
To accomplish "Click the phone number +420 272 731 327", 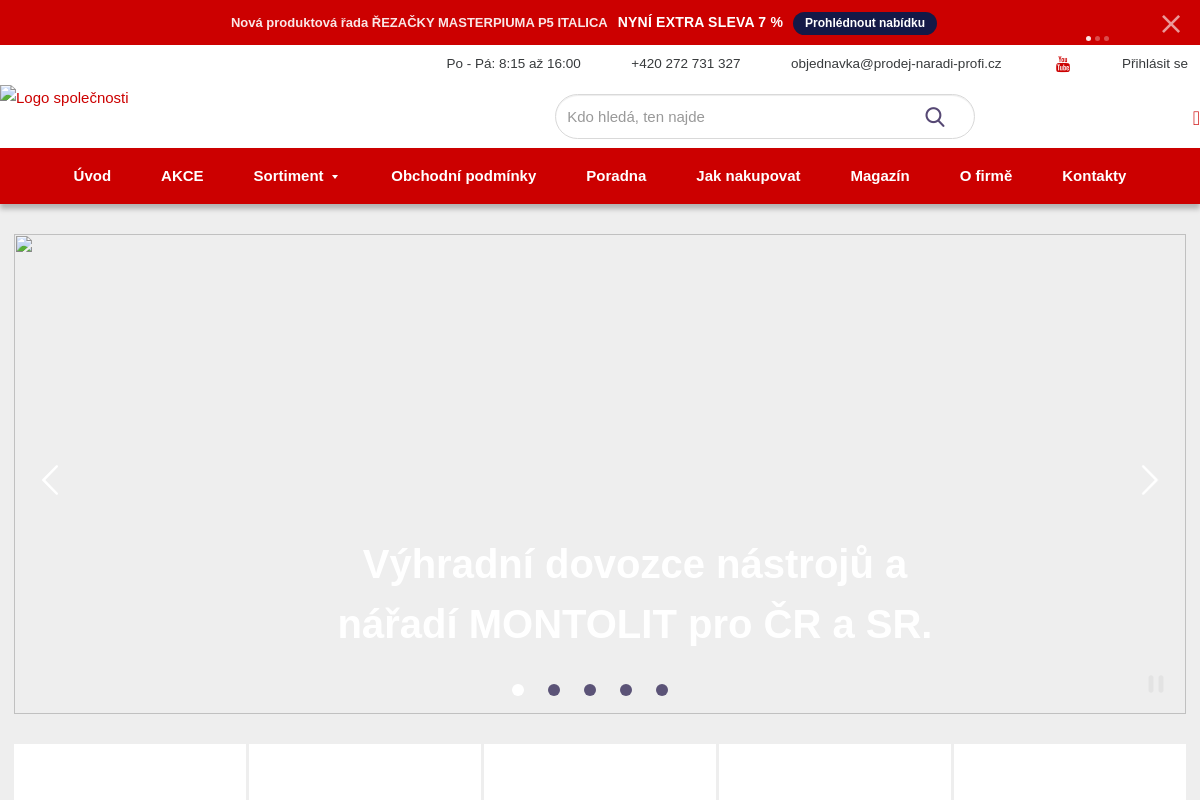I will pos(686,64).
